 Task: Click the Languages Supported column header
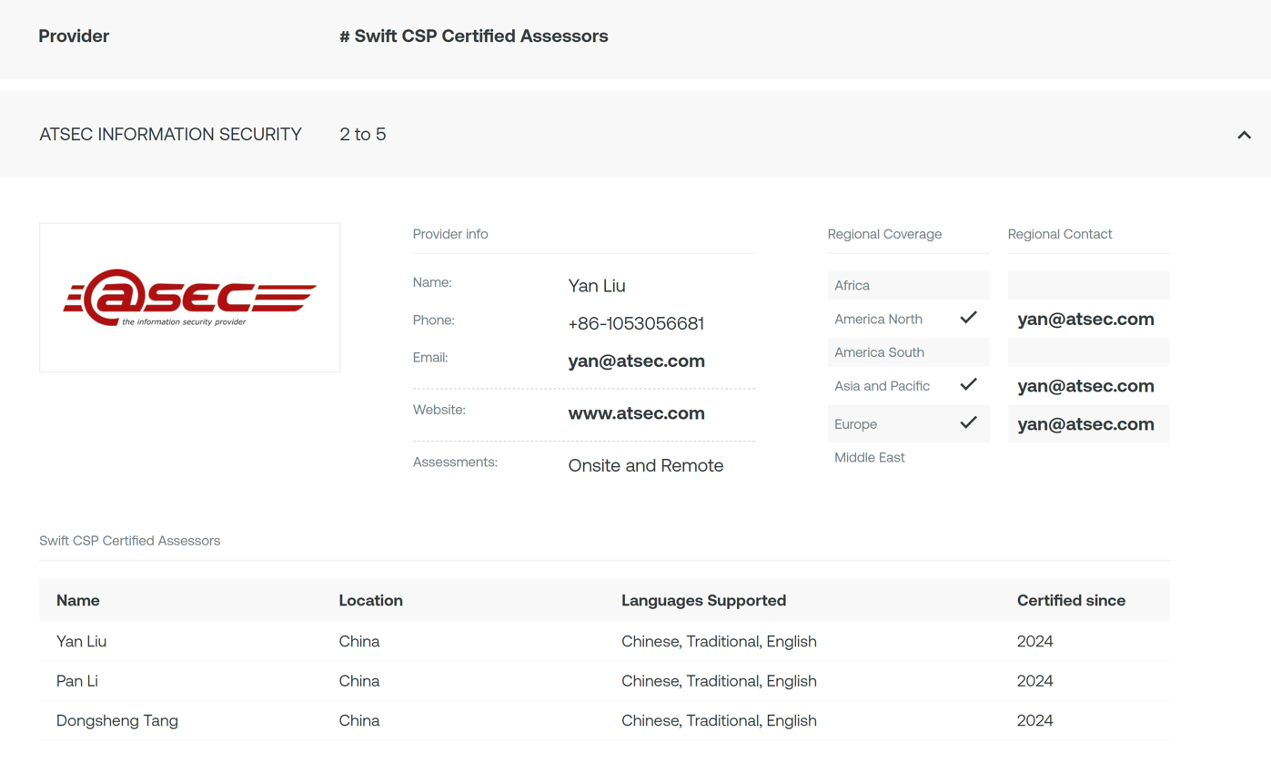click(x=703, y=600)
